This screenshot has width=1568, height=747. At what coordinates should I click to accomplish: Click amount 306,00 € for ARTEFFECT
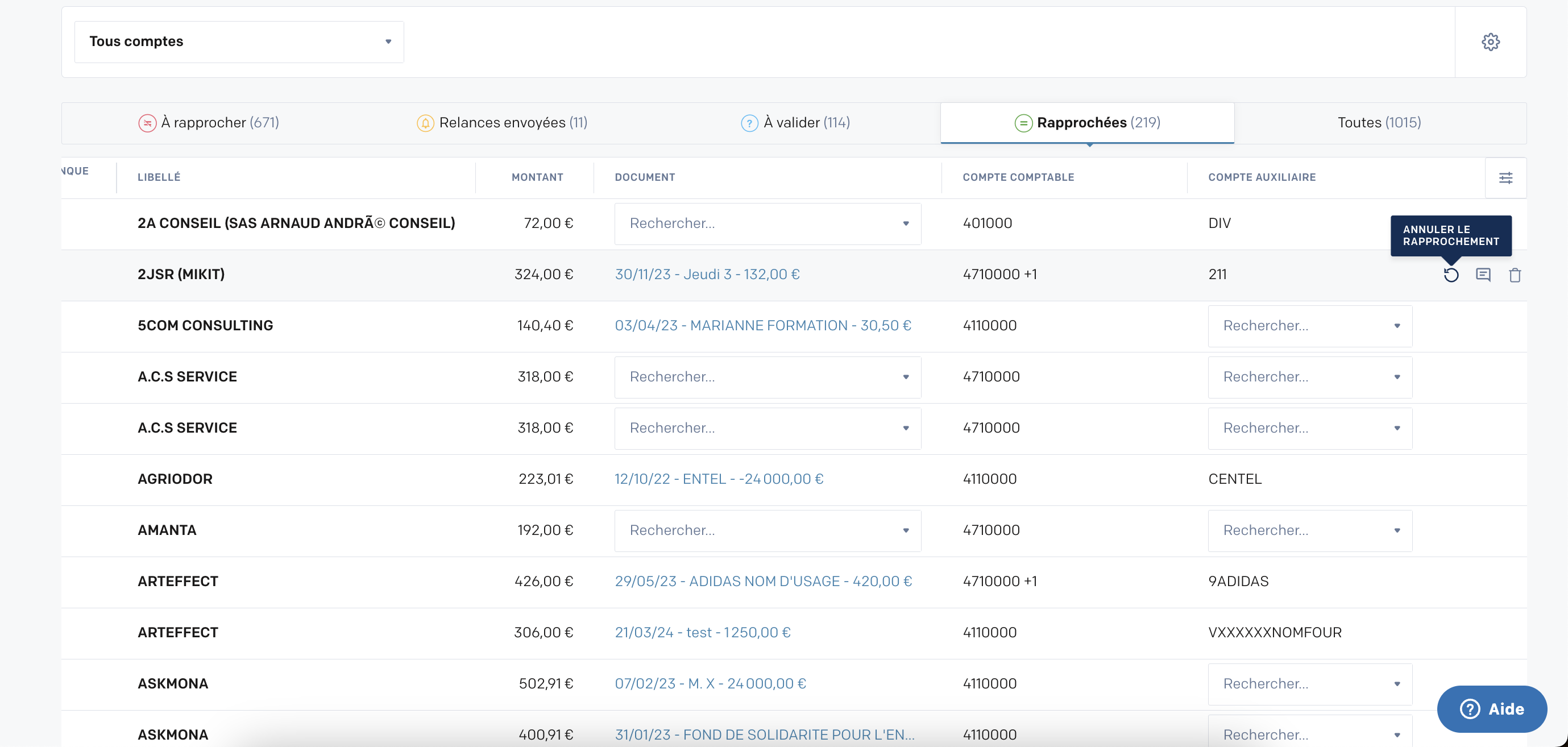(x=544, y=633)
